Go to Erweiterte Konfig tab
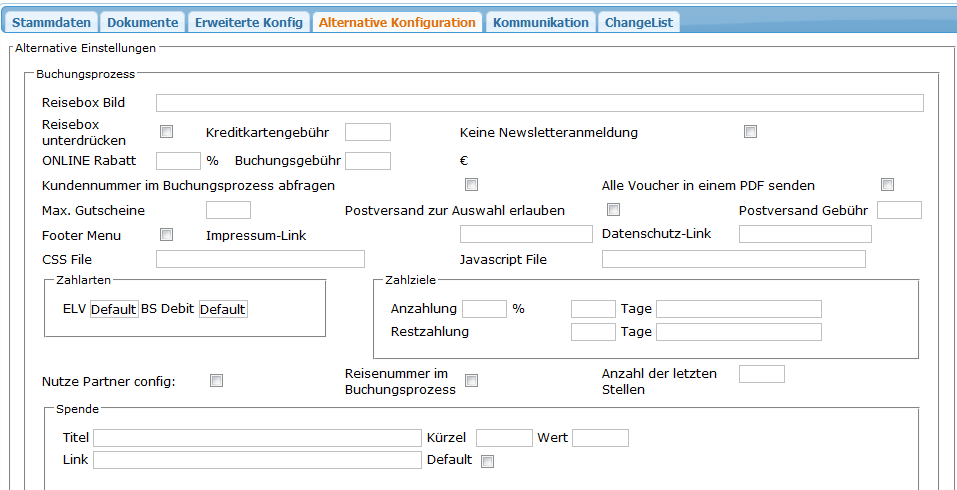Image resolution: width=957 pixels, height=490 pixels. [x=248, y=22]
